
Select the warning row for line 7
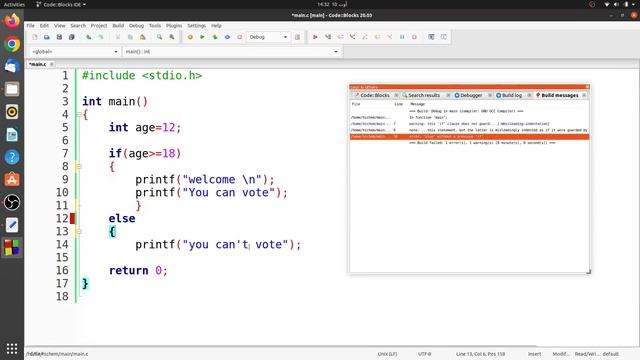point(469,124)
